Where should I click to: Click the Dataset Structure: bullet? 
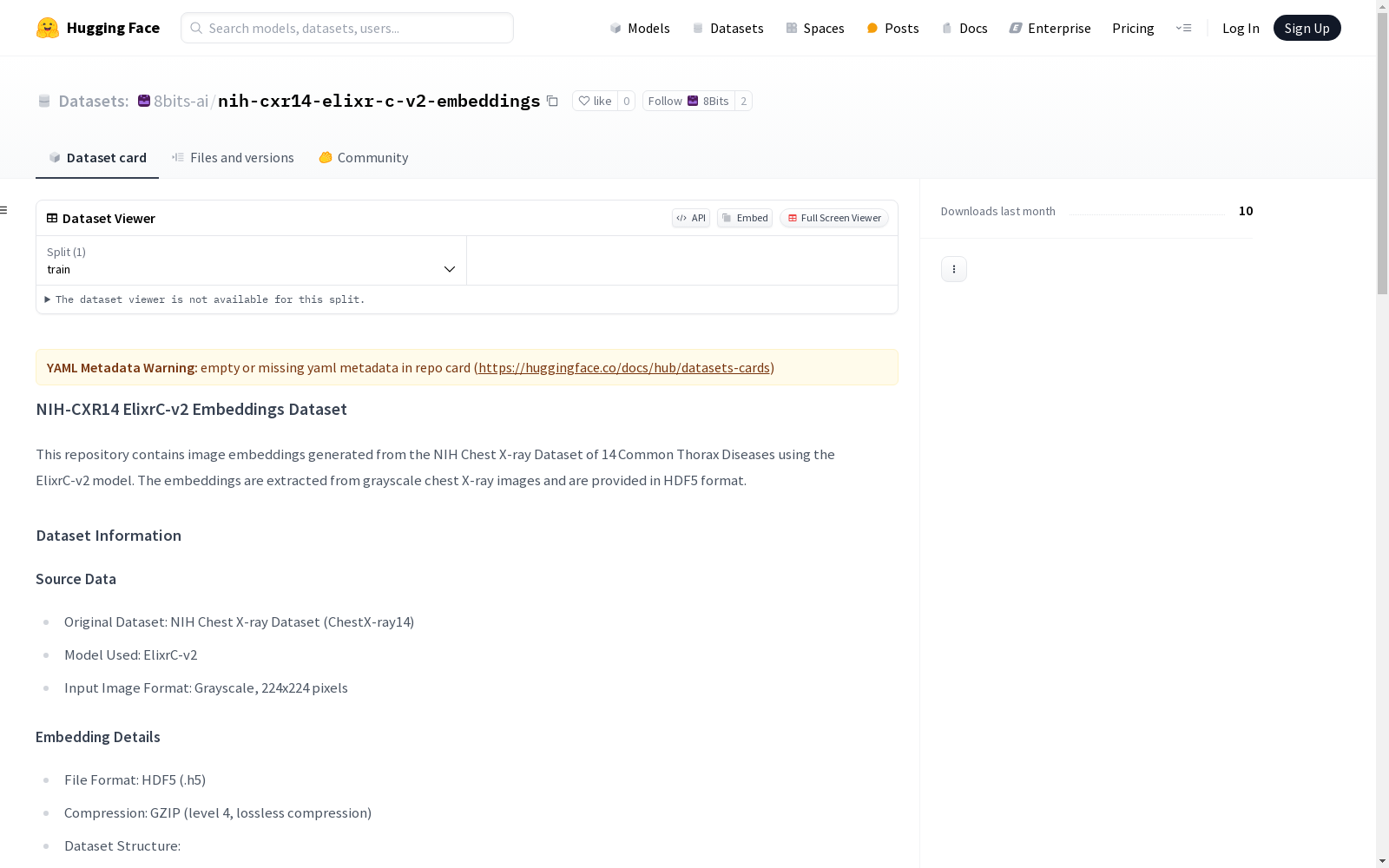pos(122,845)
